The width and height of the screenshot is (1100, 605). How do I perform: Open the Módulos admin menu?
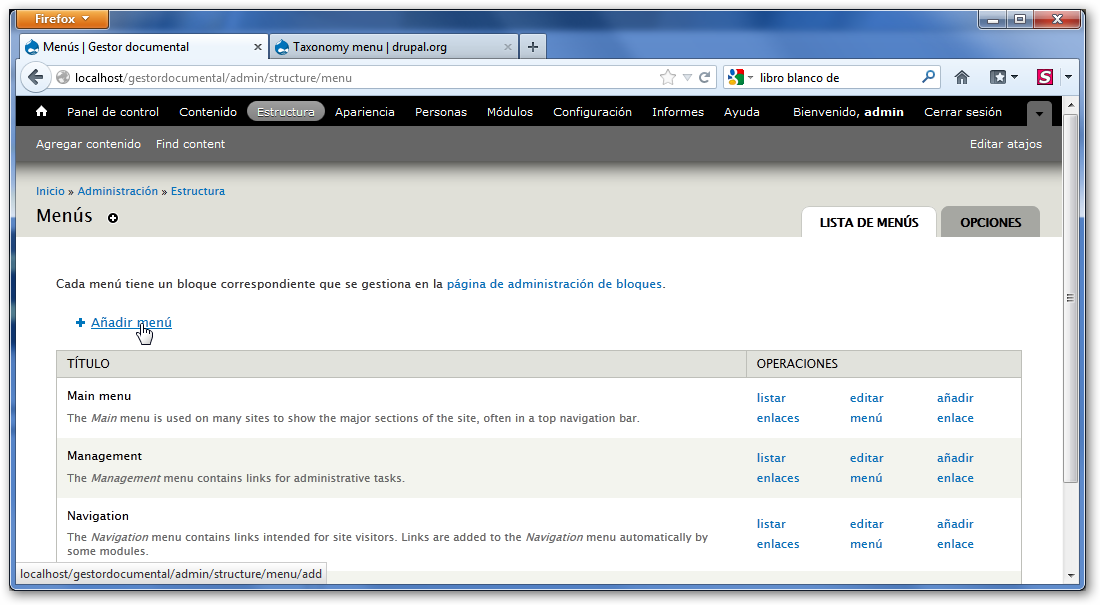510,112
